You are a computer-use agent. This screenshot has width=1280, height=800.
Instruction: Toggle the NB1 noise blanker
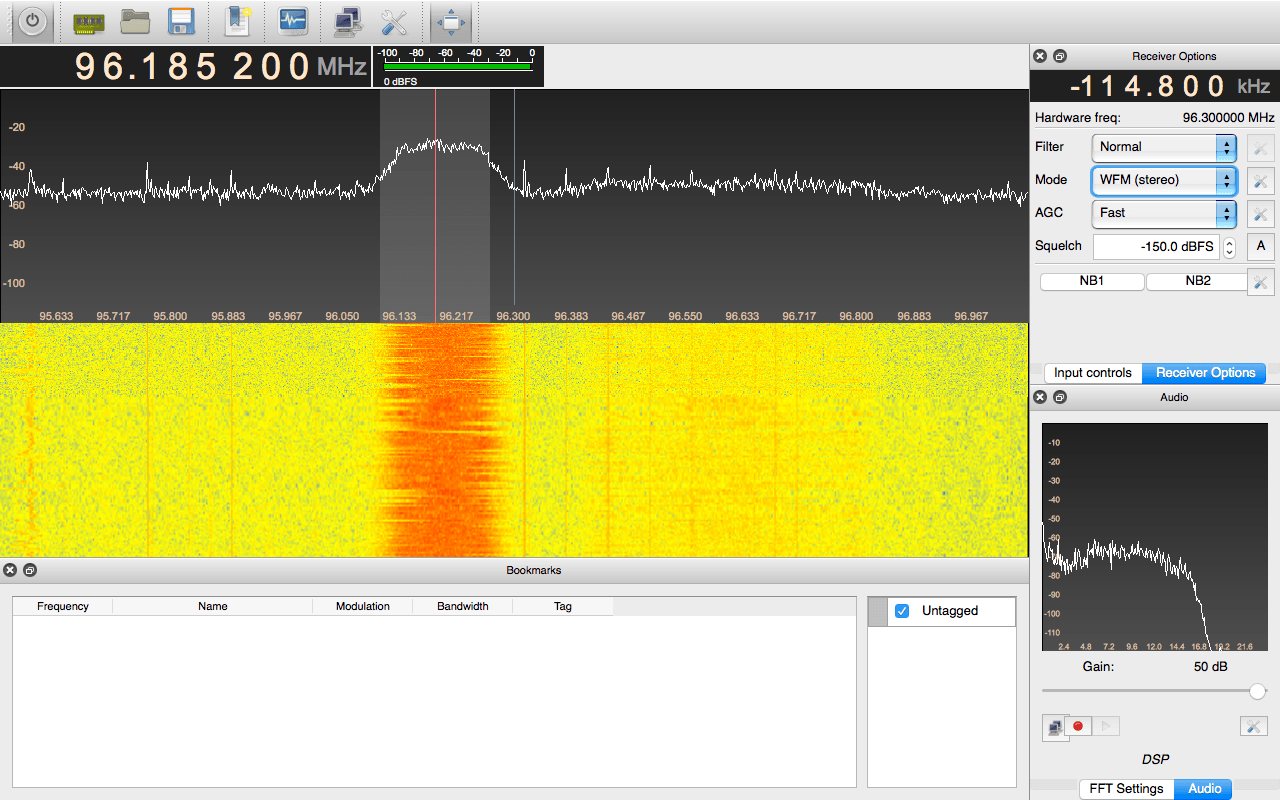pos(1091,281)
